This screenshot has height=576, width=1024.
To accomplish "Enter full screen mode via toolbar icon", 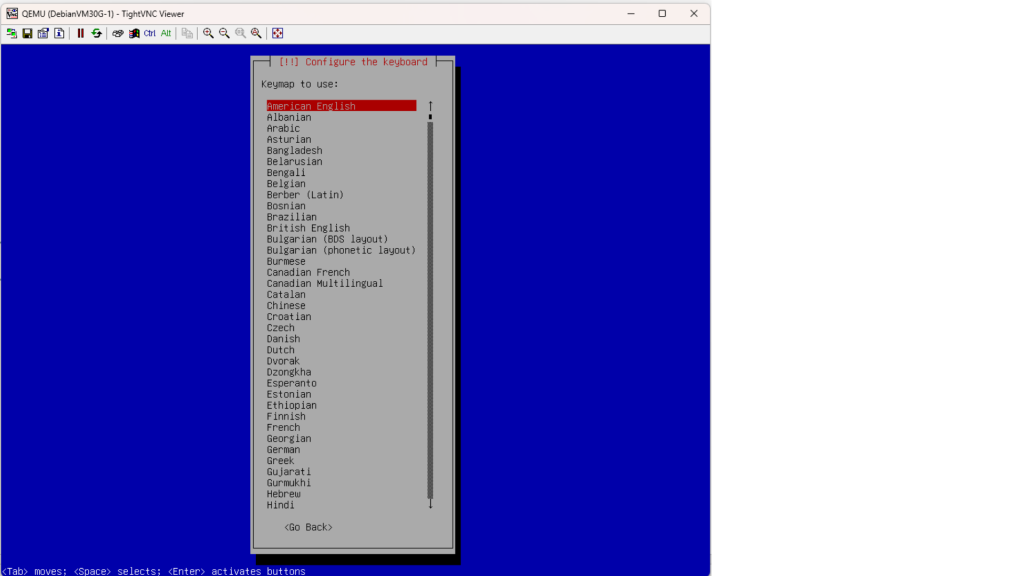I will tap(278, 33).
